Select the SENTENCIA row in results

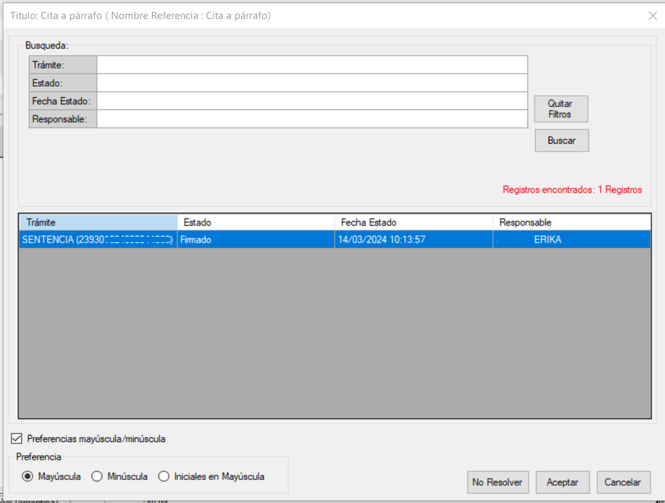[x=97, y=240]
